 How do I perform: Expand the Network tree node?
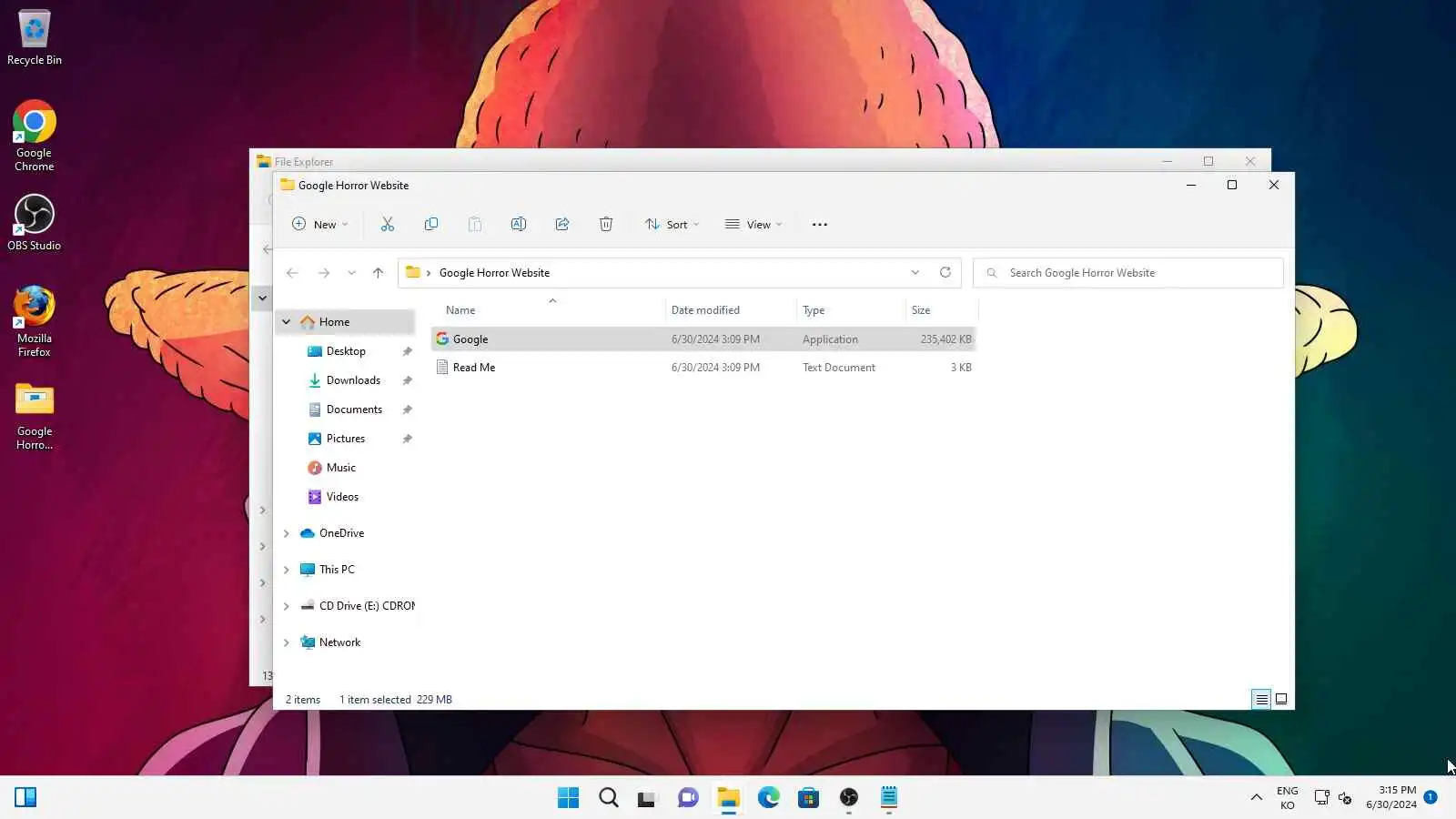pos(287,642)
